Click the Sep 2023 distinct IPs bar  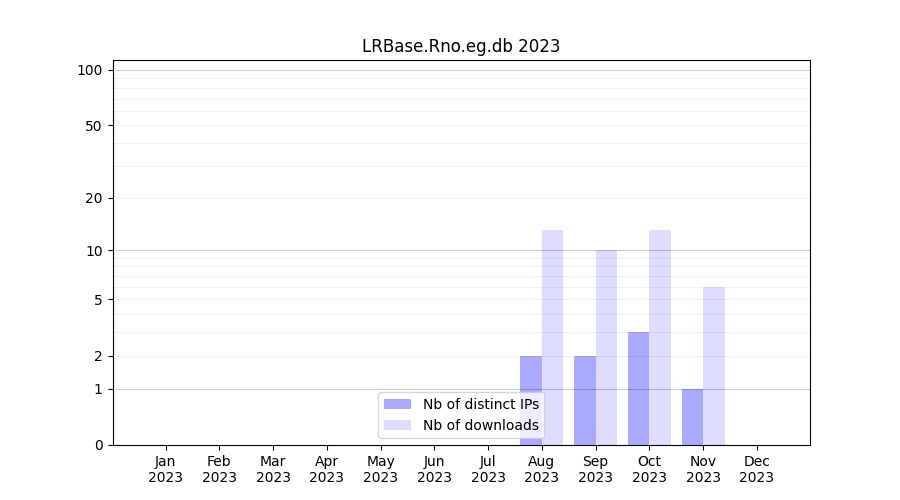tap(585, 400)
